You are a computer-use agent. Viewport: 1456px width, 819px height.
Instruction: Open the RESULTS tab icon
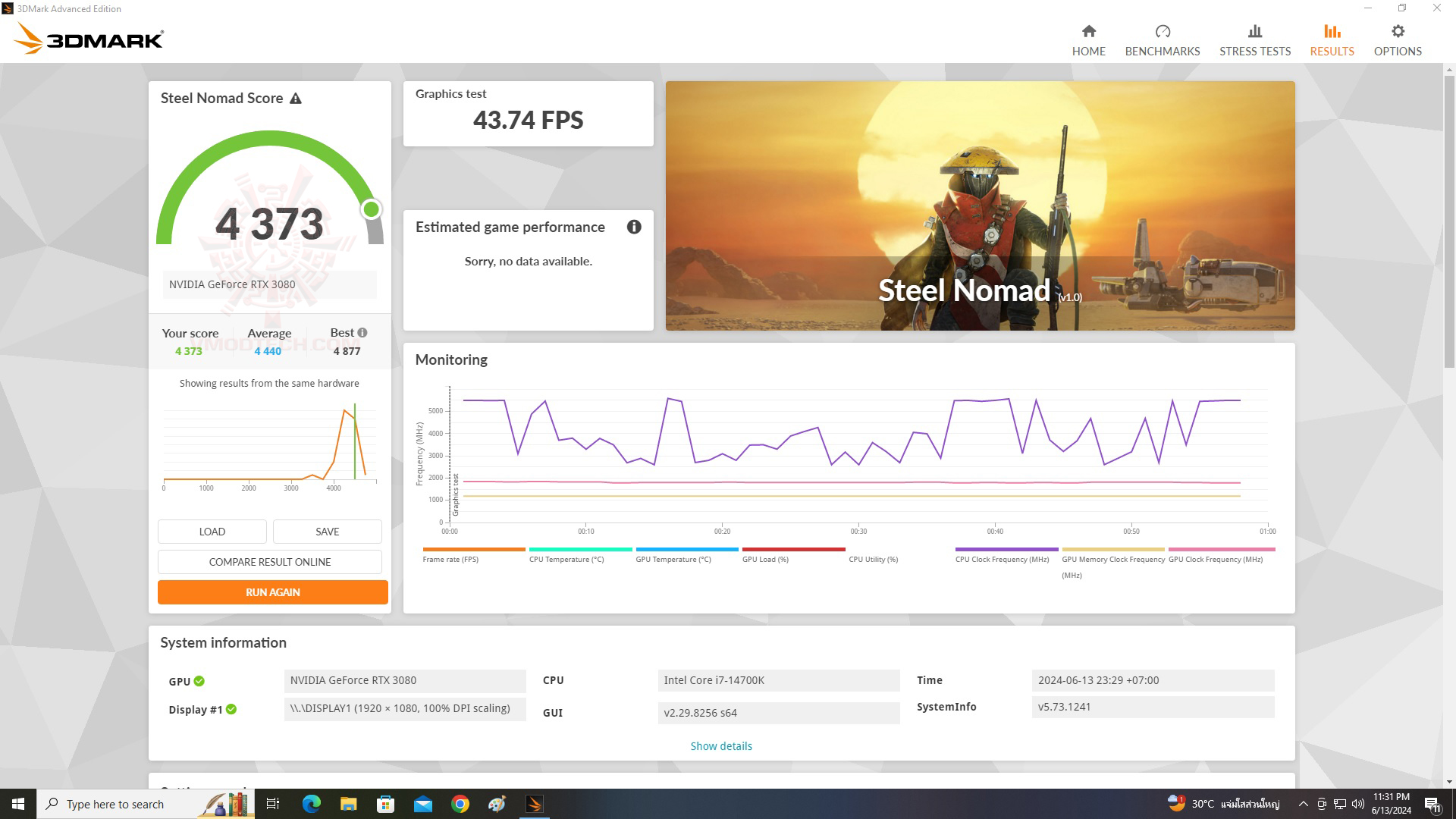coord(1331,31)
